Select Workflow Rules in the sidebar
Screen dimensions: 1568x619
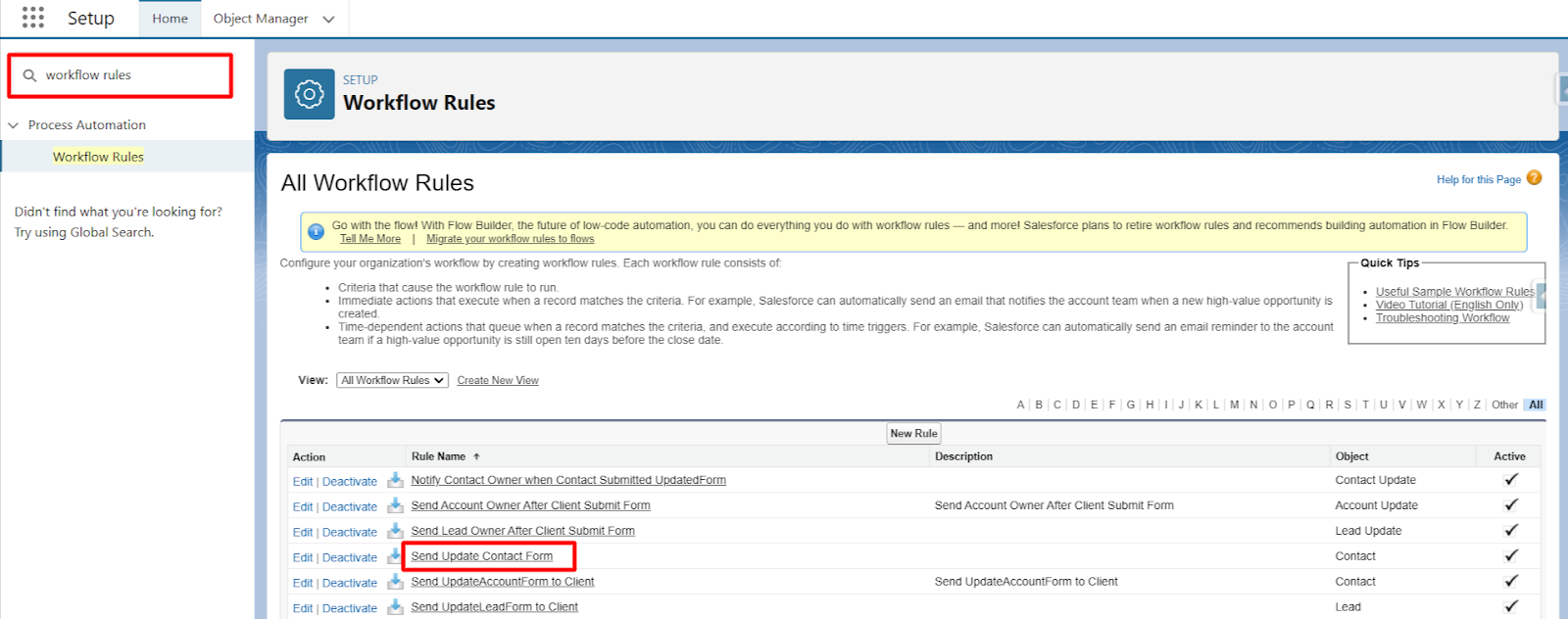[98, 157]
